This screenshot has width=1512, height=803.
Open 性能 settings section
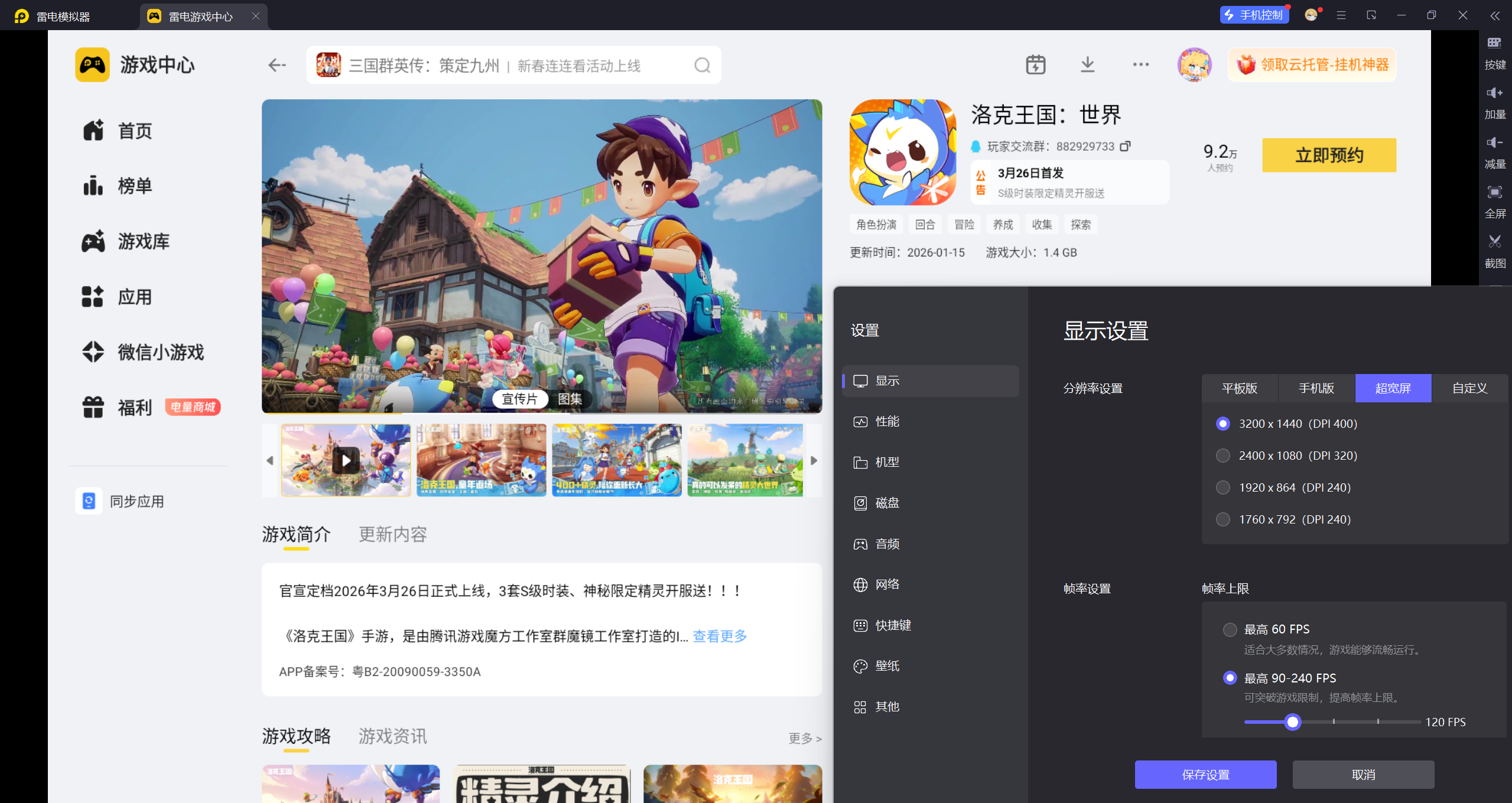(x=886, y=421)
